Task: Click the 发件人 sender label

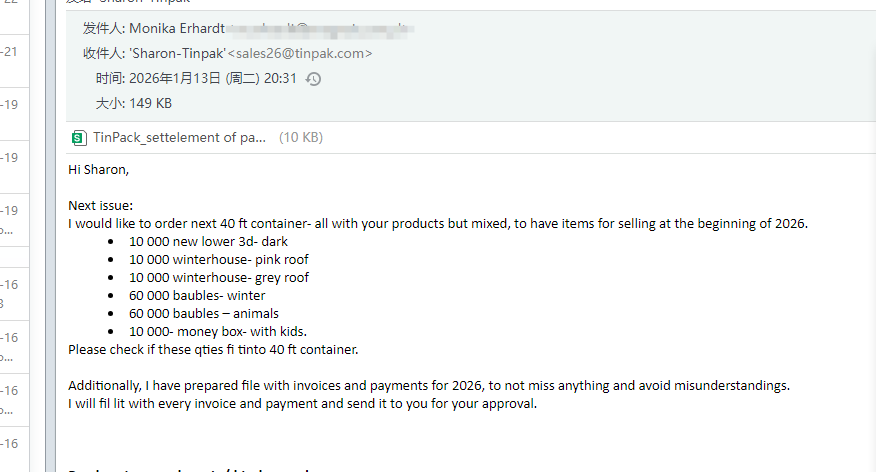Action: (x=102, y=29)
